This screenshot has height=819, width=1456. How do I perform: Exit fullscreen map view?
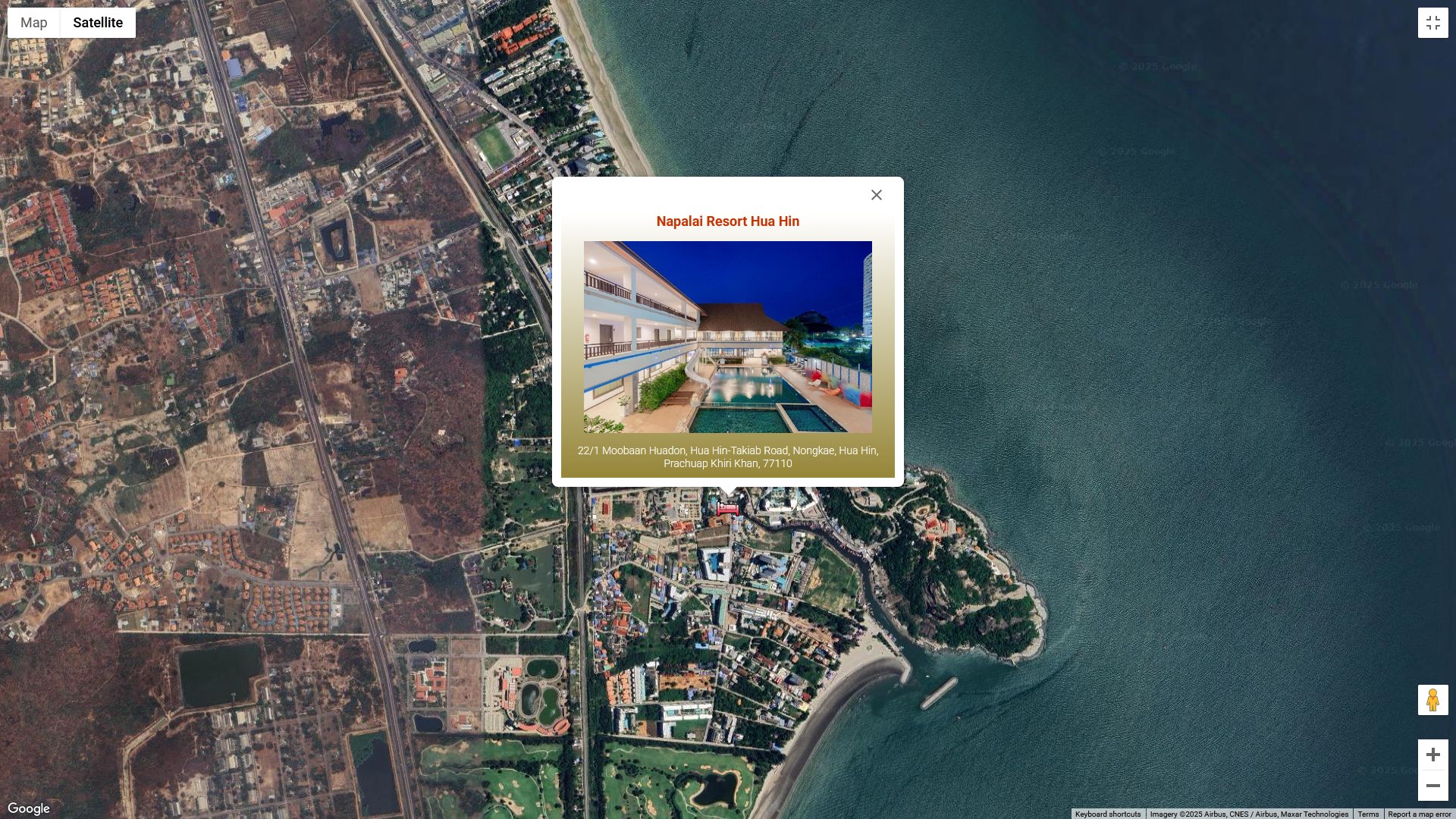(1432, 23)
